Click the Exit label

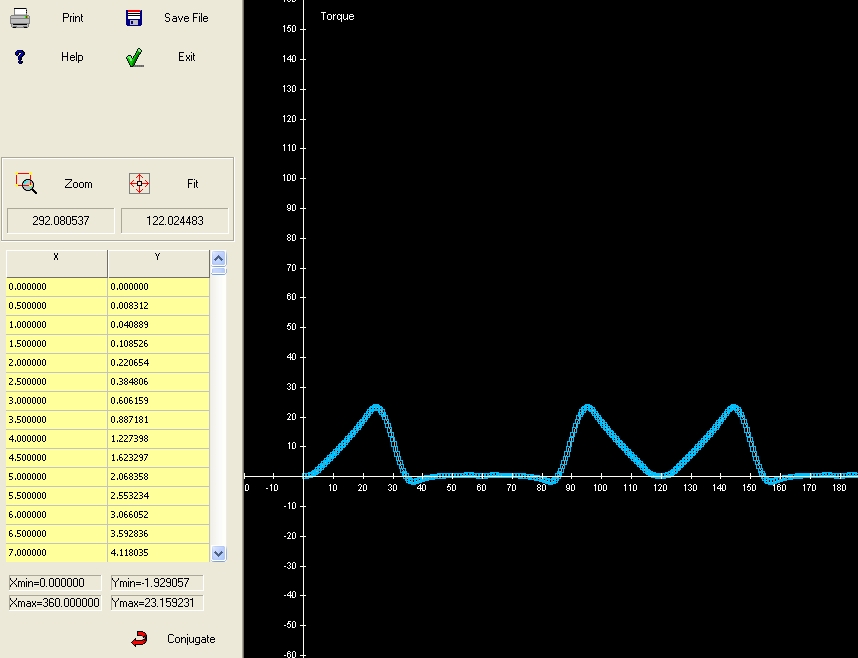point(187,57)
